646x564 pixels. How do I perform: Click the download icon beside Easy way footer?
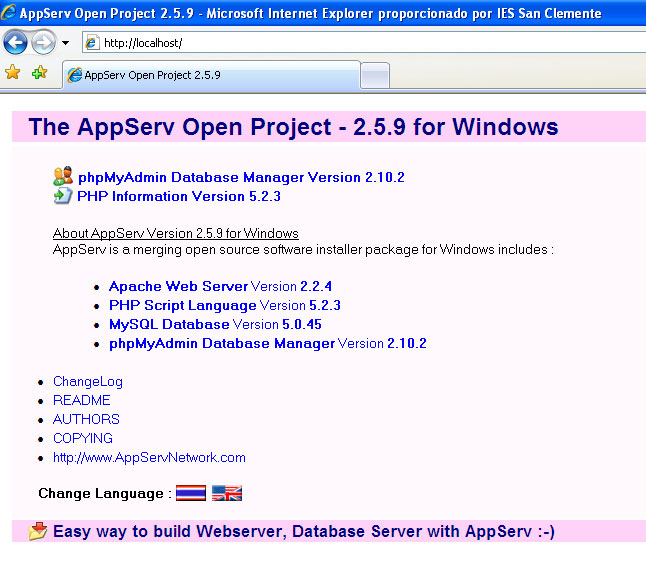click(37, 531)
